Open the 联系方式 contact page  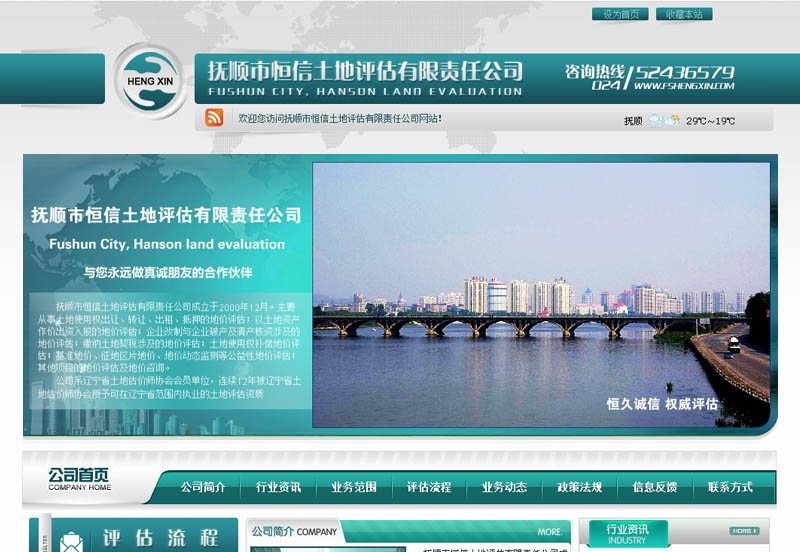730,488
